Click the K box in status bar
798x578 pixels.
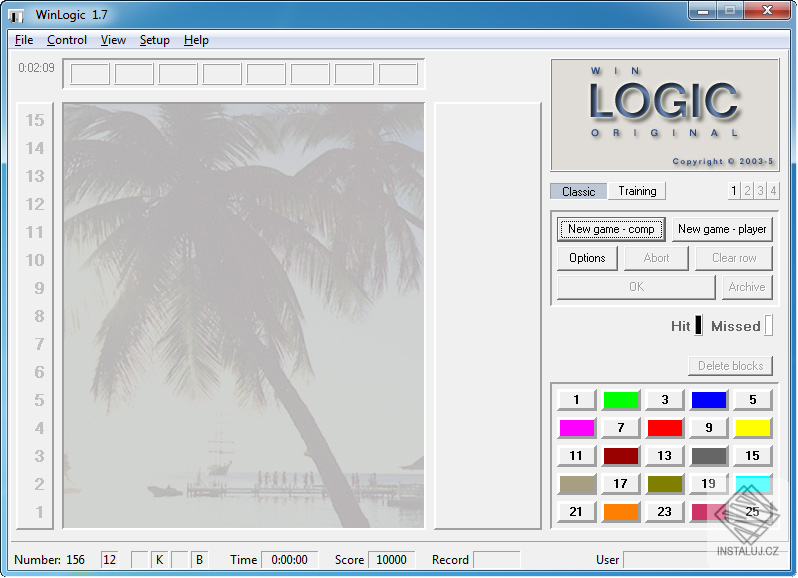(159, 560)
